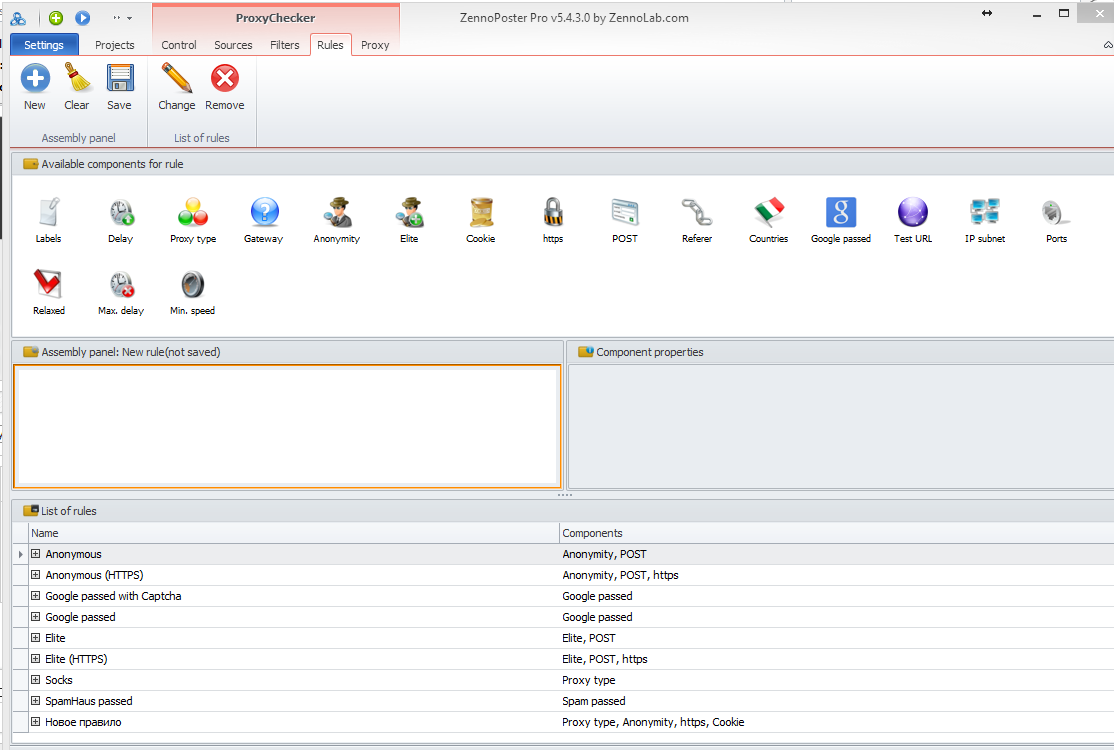Open the Filters tab
This screenshot has width=1114, height=750.
point(284,45)
